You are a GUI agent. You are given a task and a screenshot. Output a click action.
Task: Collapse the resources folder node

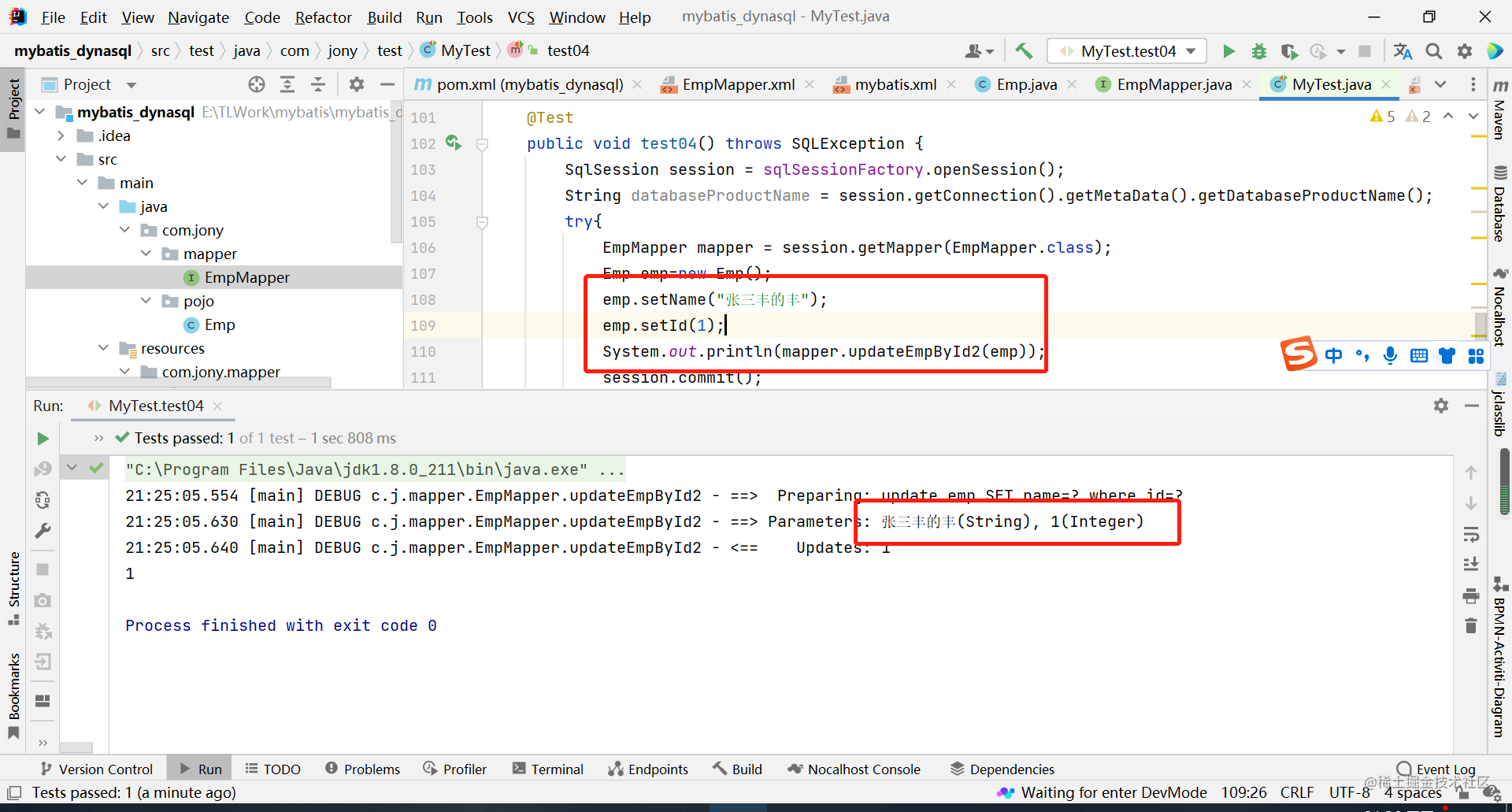point(104,348)
